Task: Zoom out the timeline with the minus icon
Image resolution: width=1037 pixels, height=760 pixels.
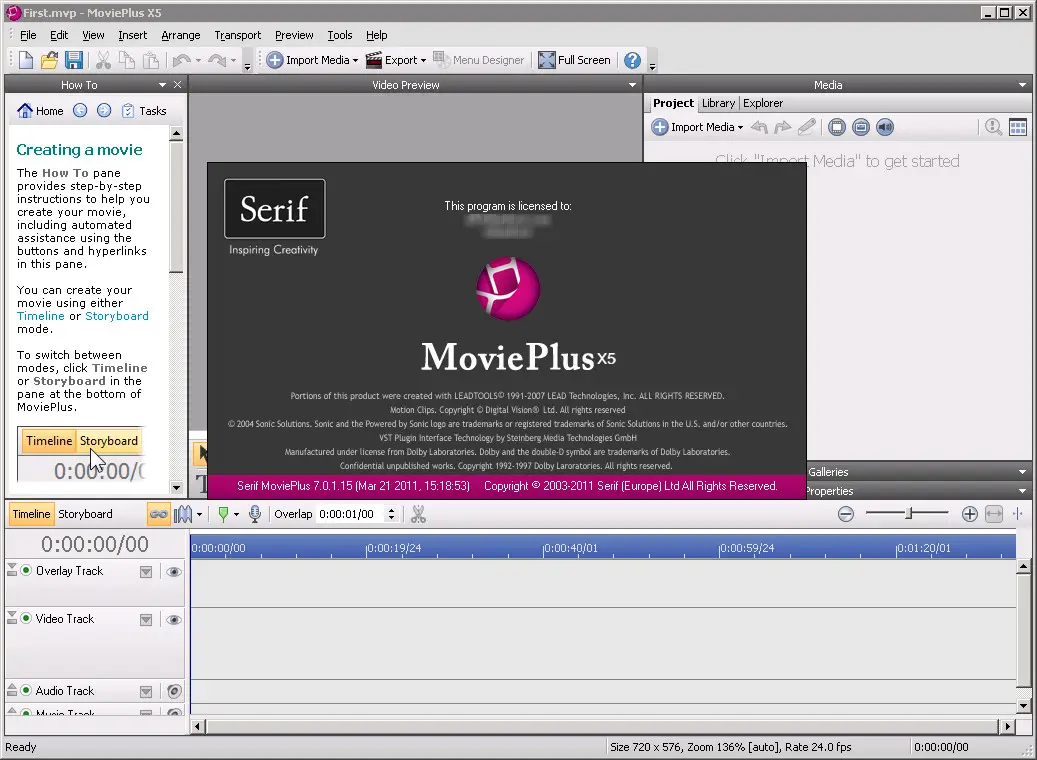Action: click(845, 514)
